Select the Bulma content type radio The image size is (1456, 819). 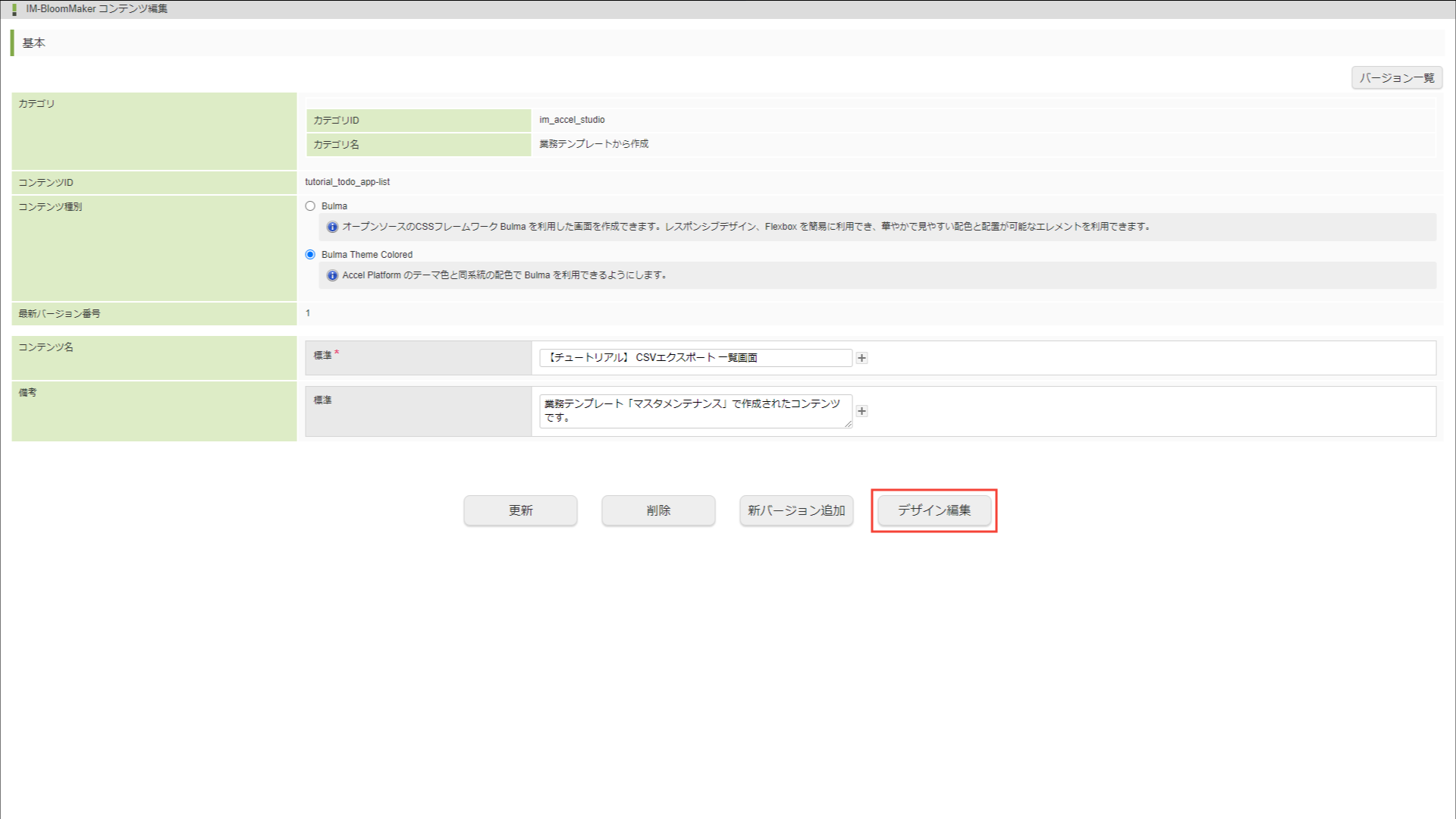310,206
